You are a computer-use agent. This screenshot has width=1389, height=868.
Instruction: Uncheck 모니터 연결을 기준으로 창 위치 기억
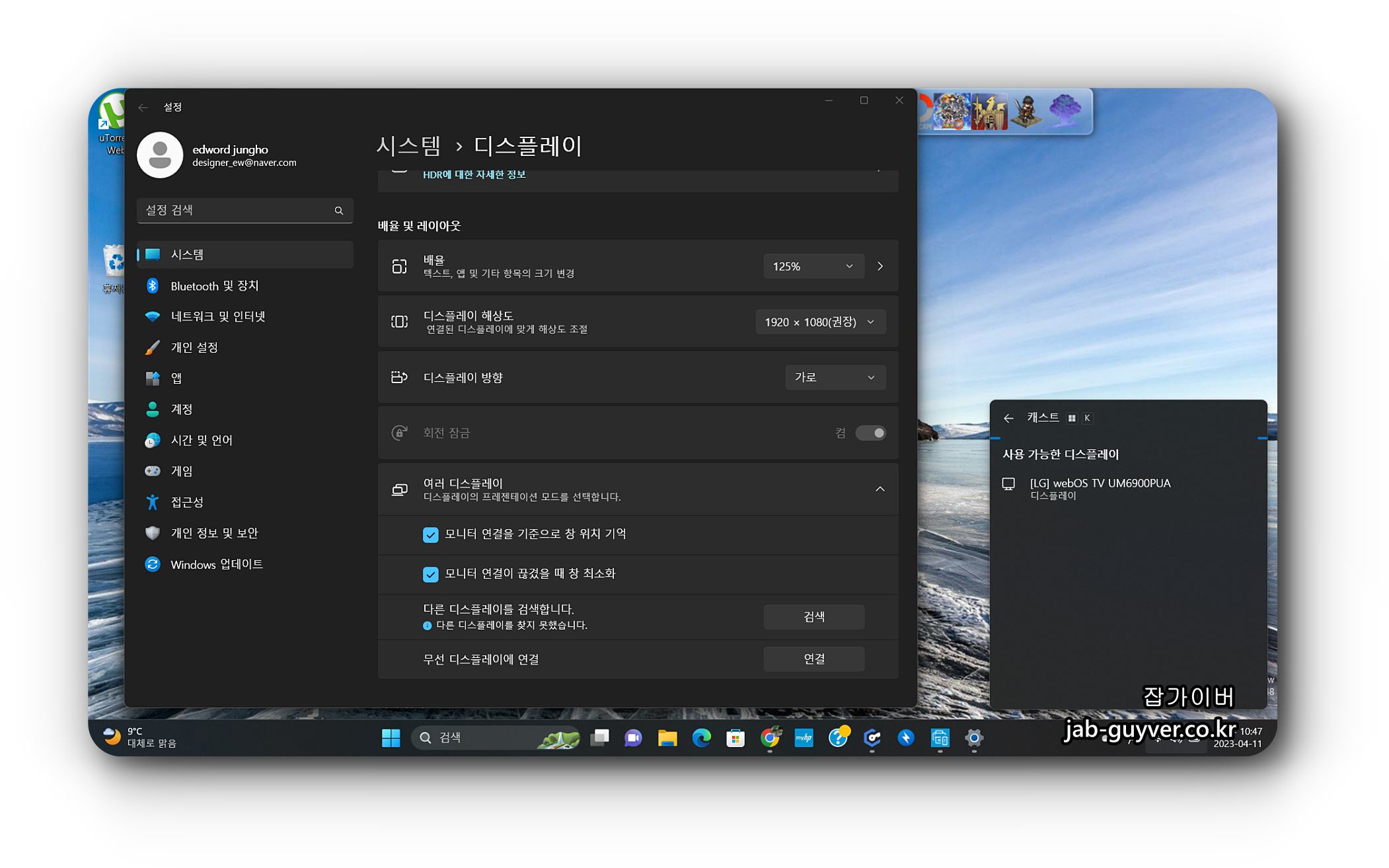click(430, 534)
